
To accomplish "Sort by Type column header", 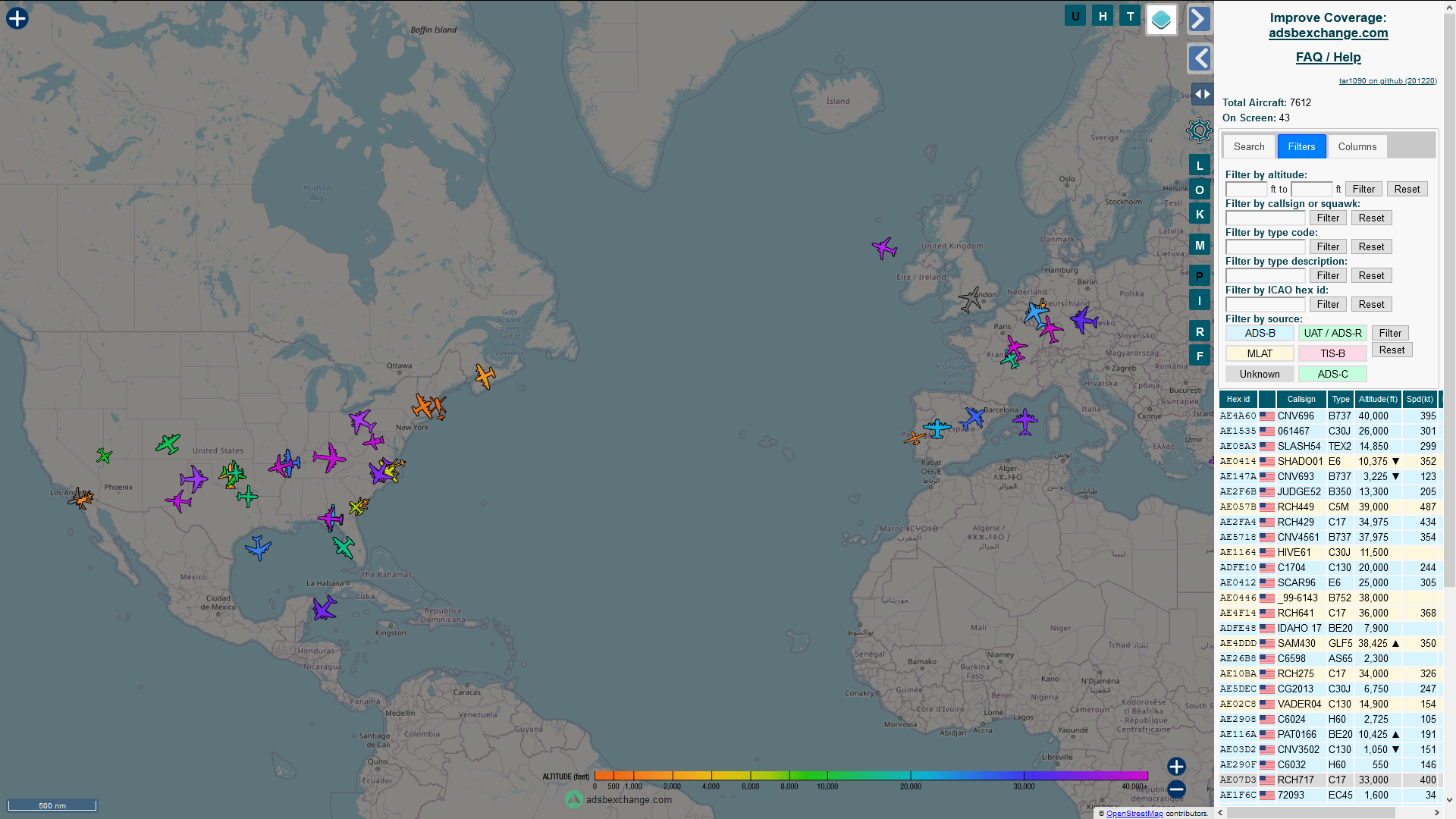I will coord(1341,399).
